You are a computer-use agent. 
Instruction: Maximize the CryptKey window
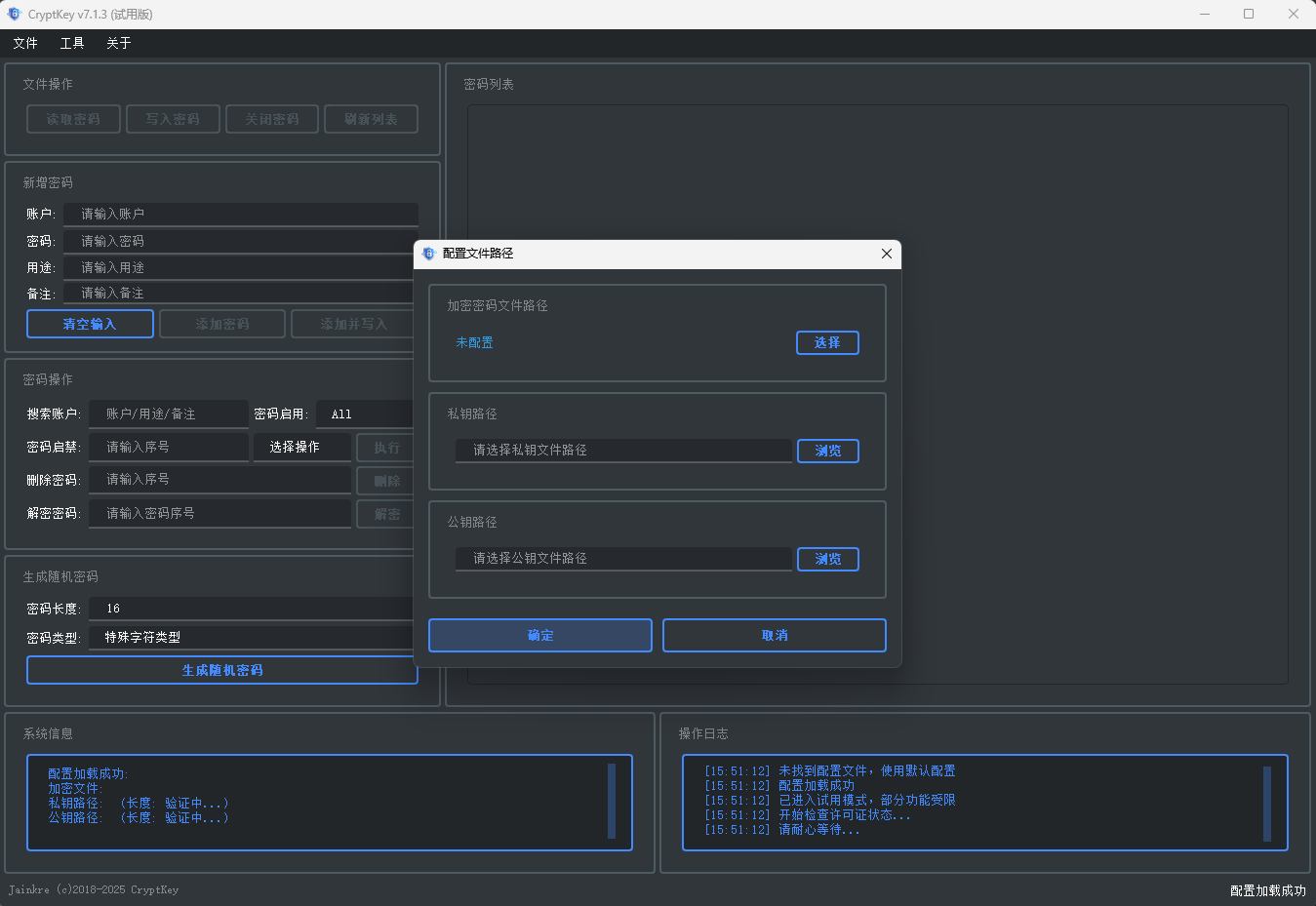click(1249, 14)
